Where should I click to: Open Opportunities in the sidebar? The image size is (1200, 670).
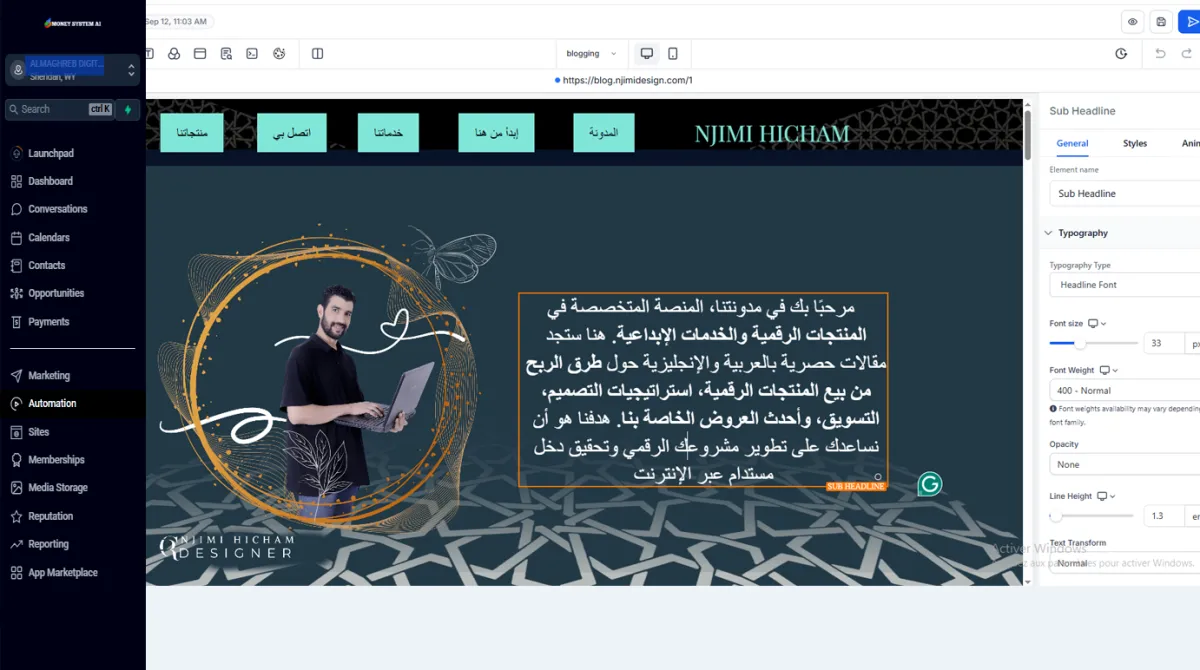tap(56, 293)
